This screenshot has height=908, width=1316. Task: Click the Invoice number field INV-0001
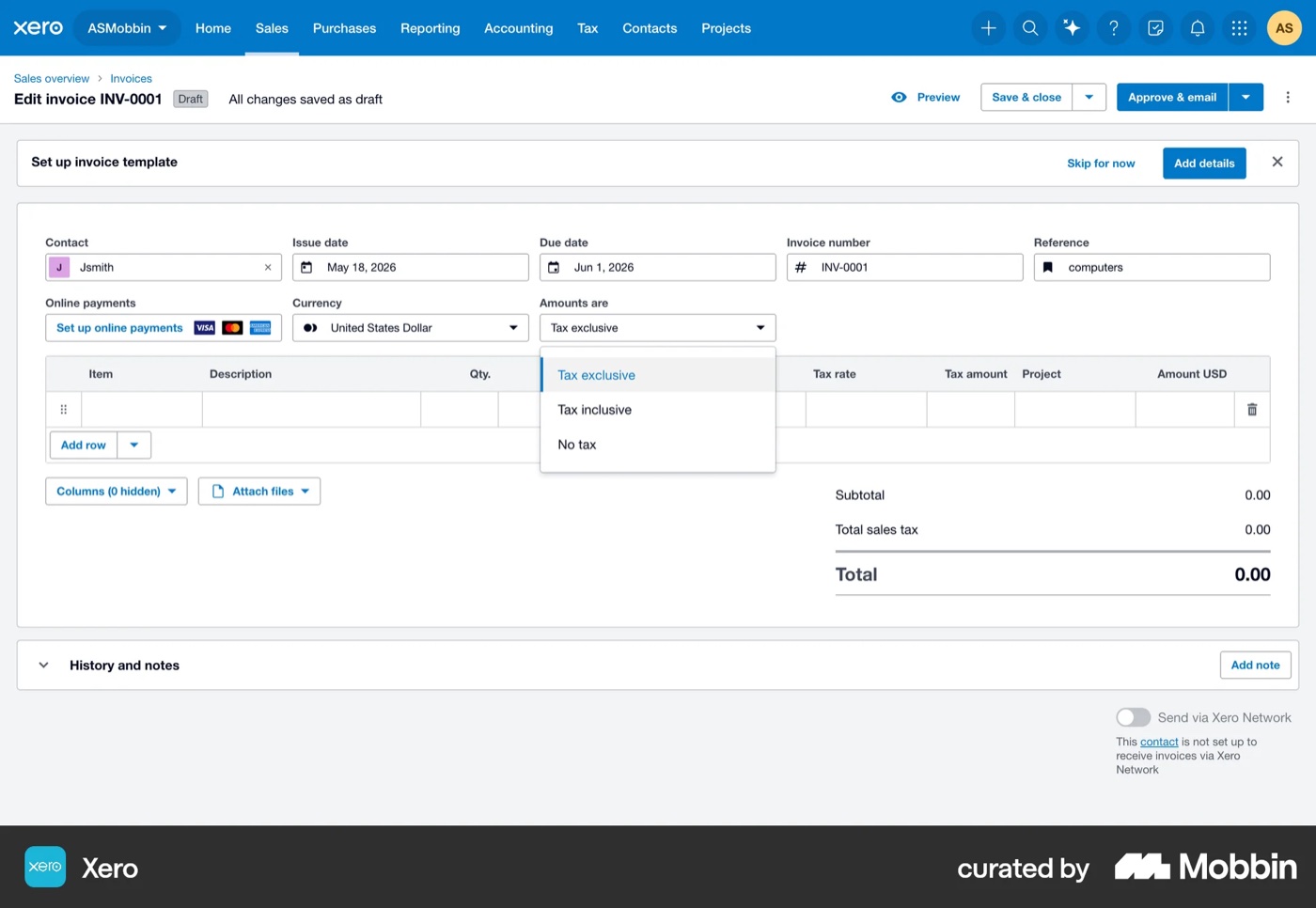pos(904,268)
